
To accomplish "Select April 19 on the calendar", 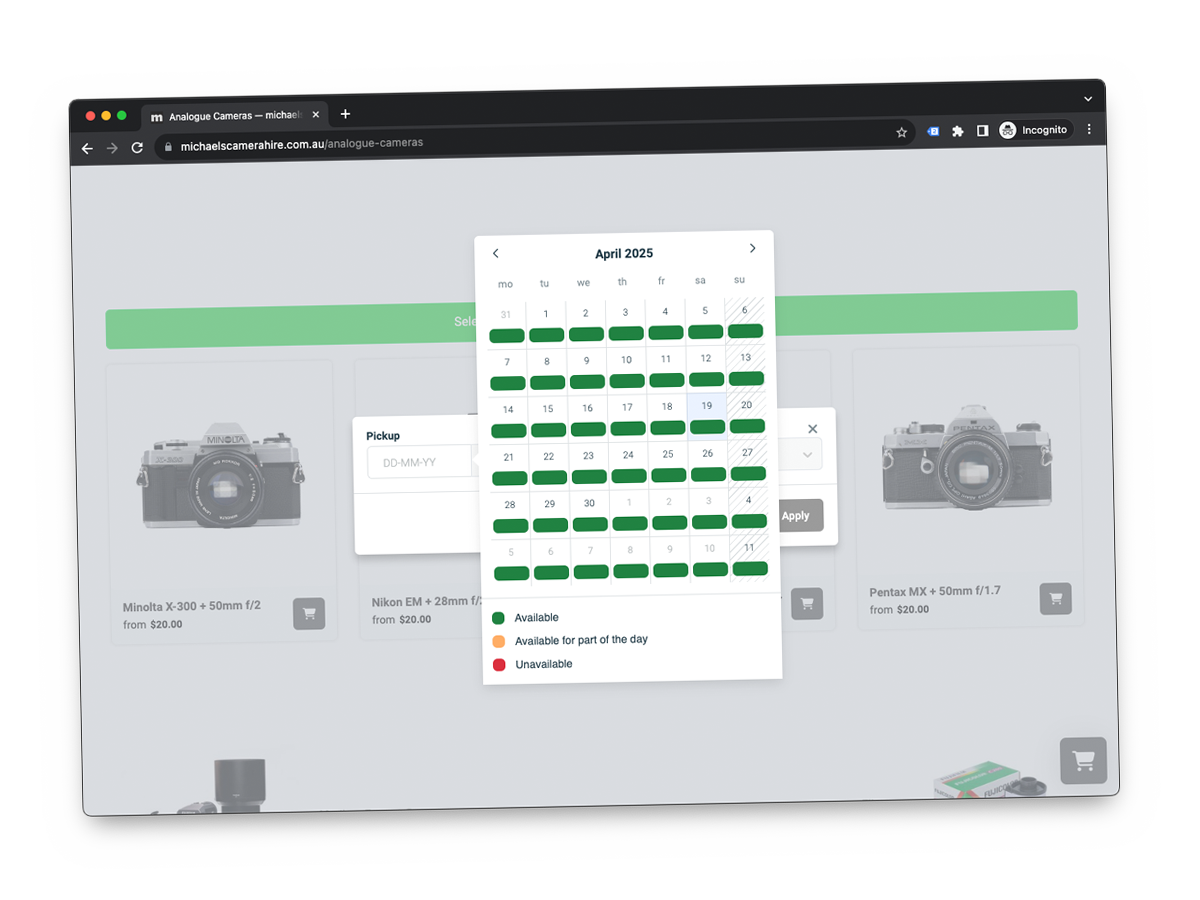I will coord(707,406).
